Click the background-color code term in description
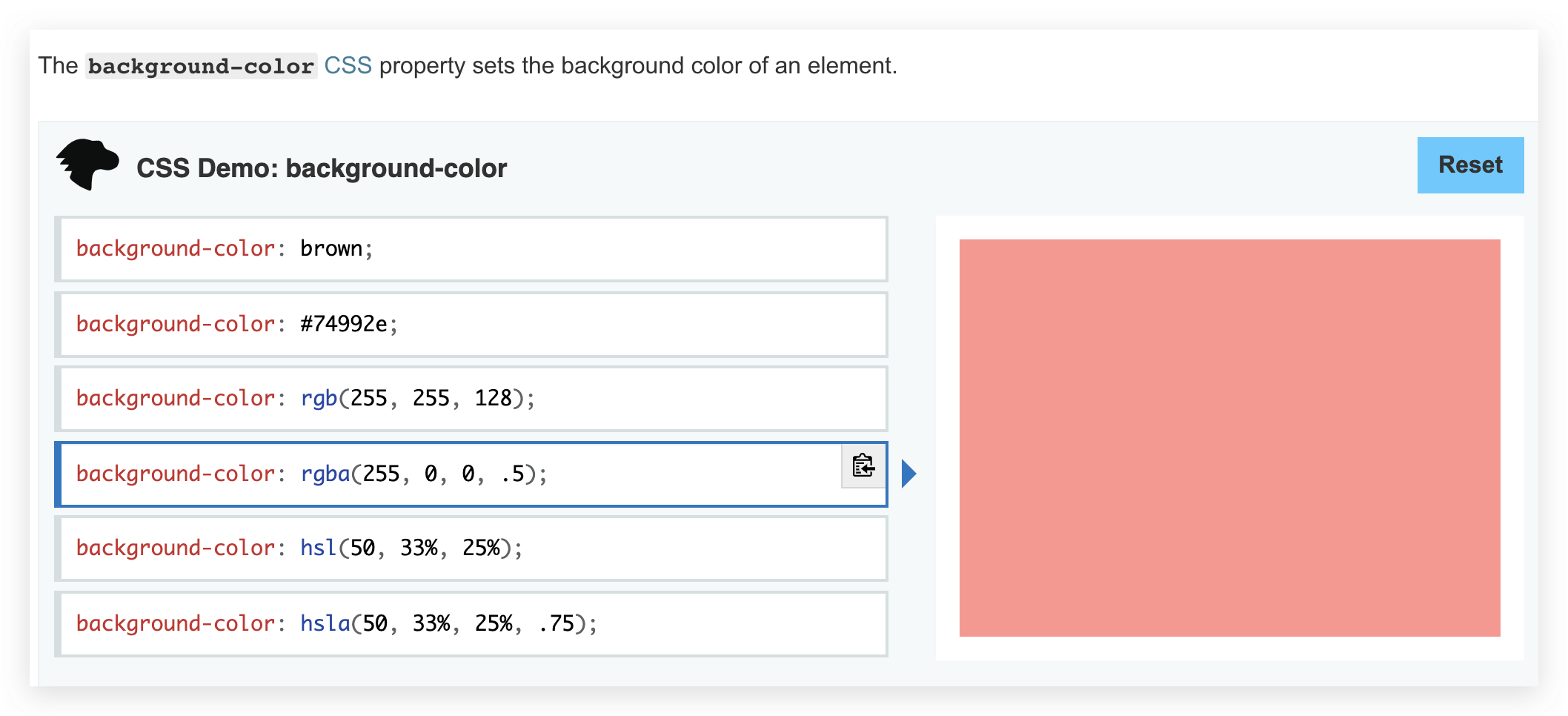 201,66
